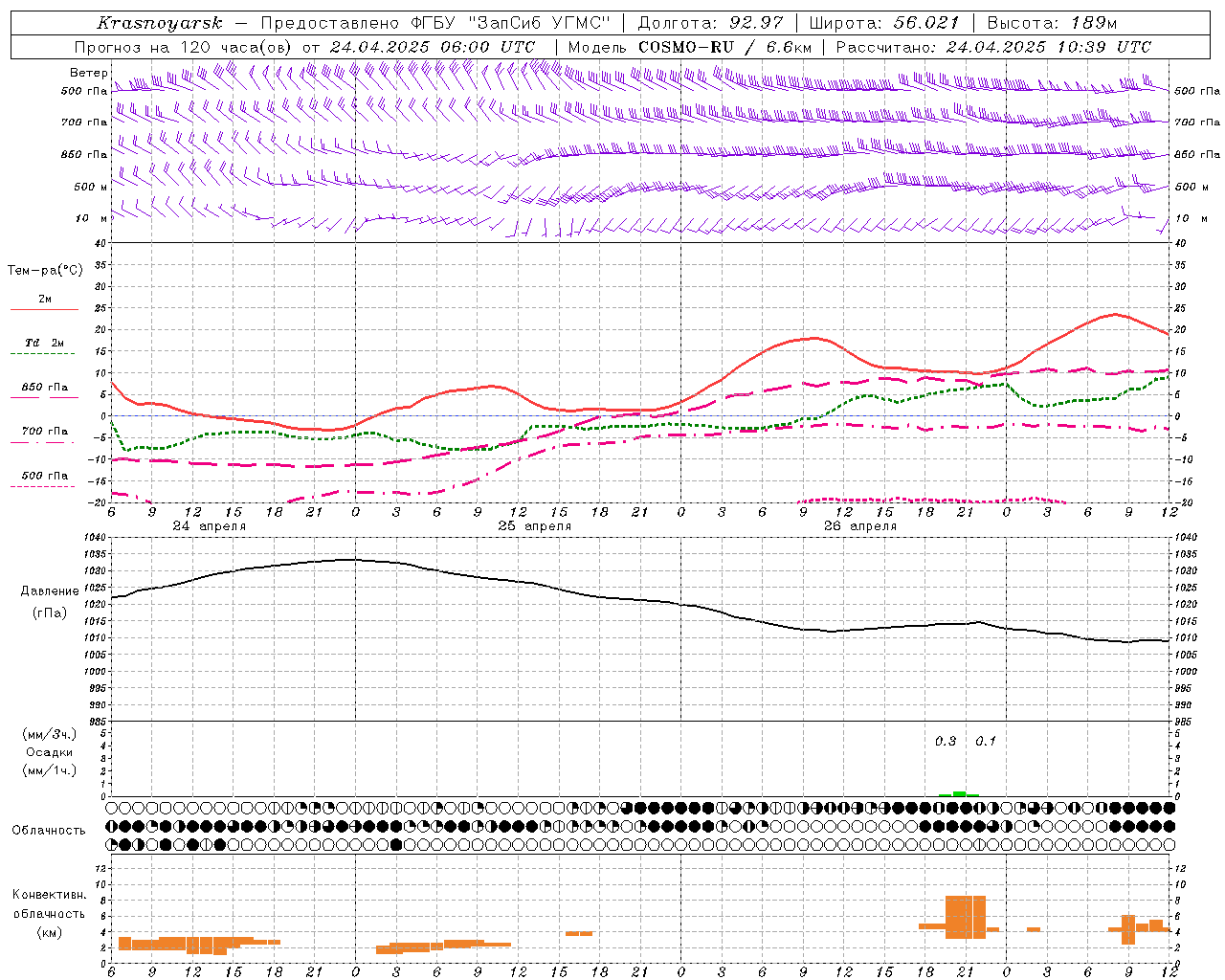Click the Модель COSMO-RU / 6.6км label
This screenshot has width=1225, height=980.
pos(689,47)
